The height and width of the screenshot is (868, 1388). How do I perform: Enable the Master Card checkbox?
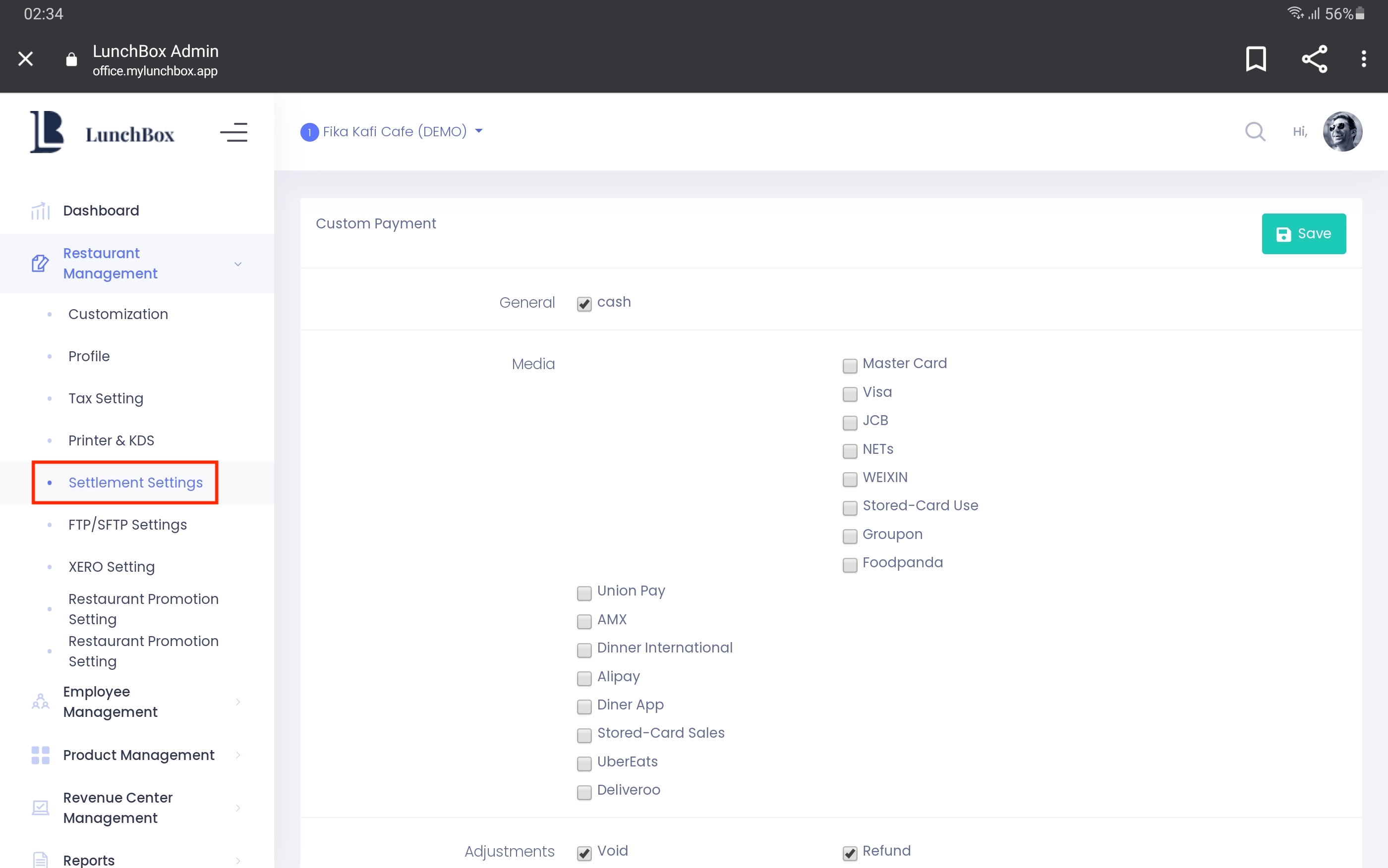point(849,365)
